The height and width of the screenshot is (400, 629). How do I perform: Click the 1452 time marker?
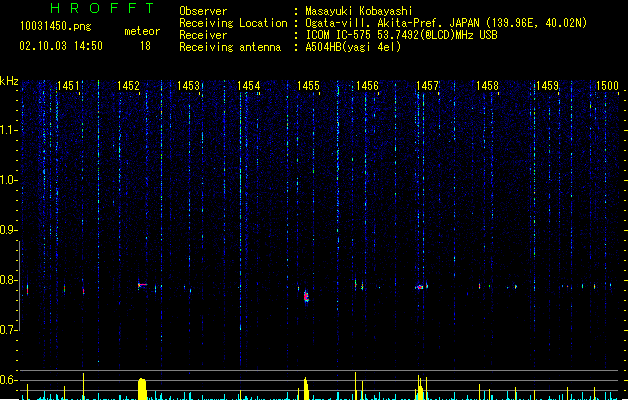[128, 86]
